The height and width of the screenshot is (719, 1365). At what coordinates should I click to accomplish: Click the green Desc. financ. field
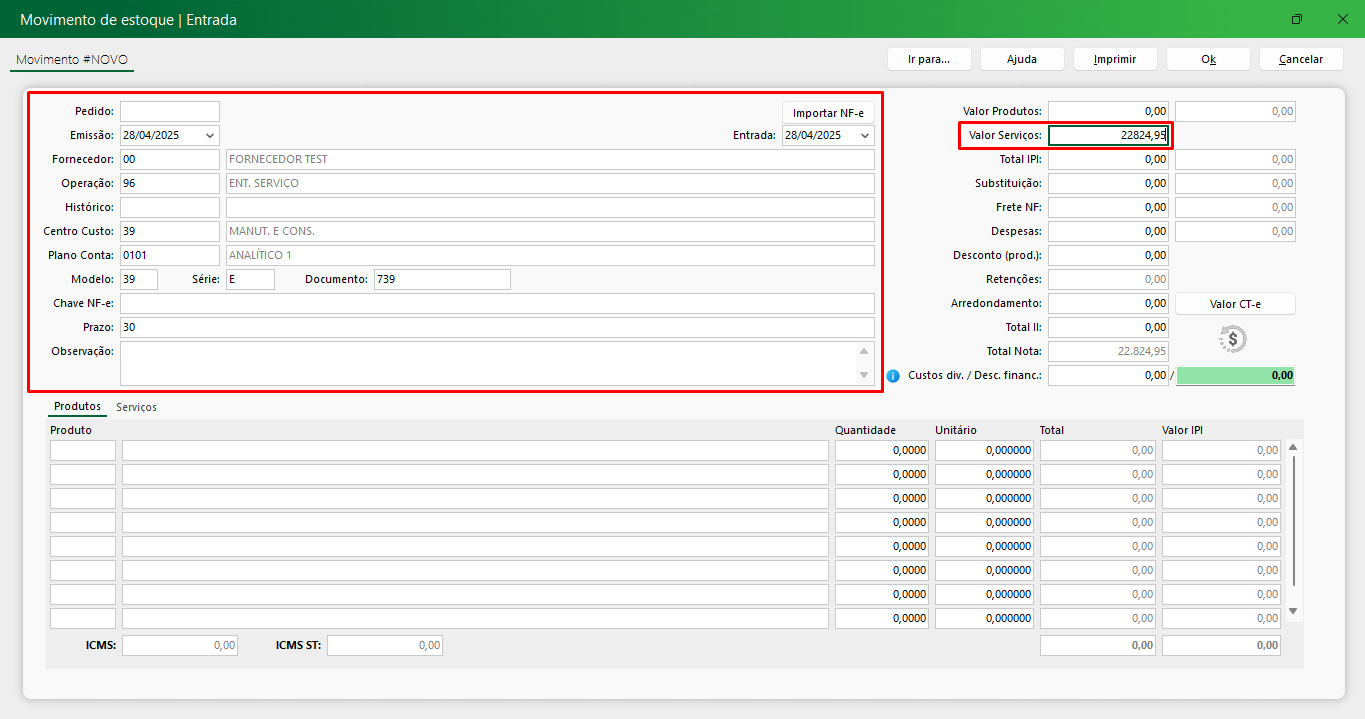click(1236, 376)
